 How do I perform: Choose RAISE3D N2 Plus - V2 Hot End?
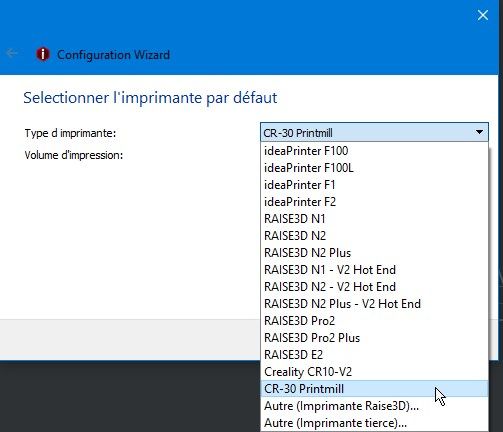374,304
